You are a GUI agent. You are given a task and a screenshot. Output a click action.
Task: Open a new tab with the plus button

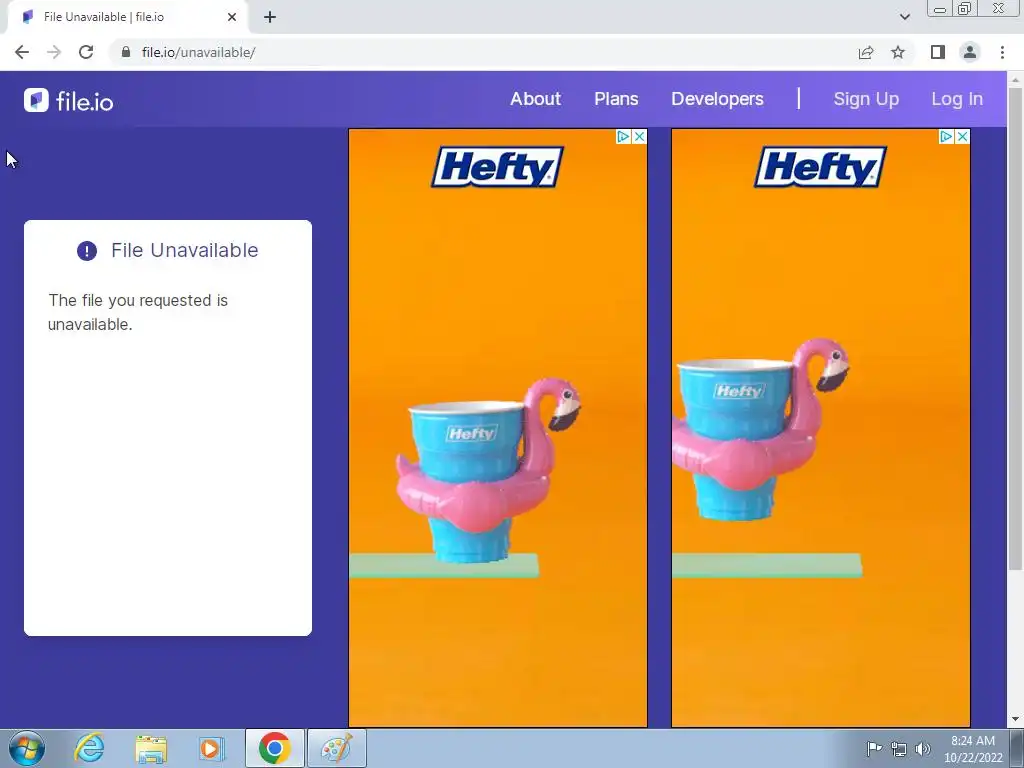pos(270,17)
